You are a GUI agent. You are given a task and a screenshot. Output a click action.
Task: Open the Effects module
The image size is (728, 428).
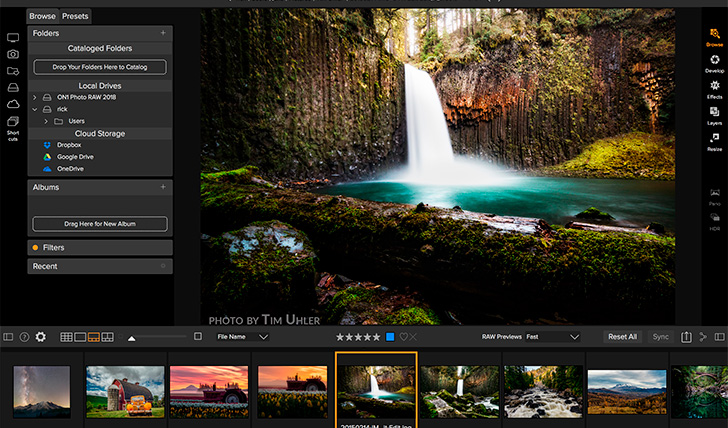[x=715, y=90]
